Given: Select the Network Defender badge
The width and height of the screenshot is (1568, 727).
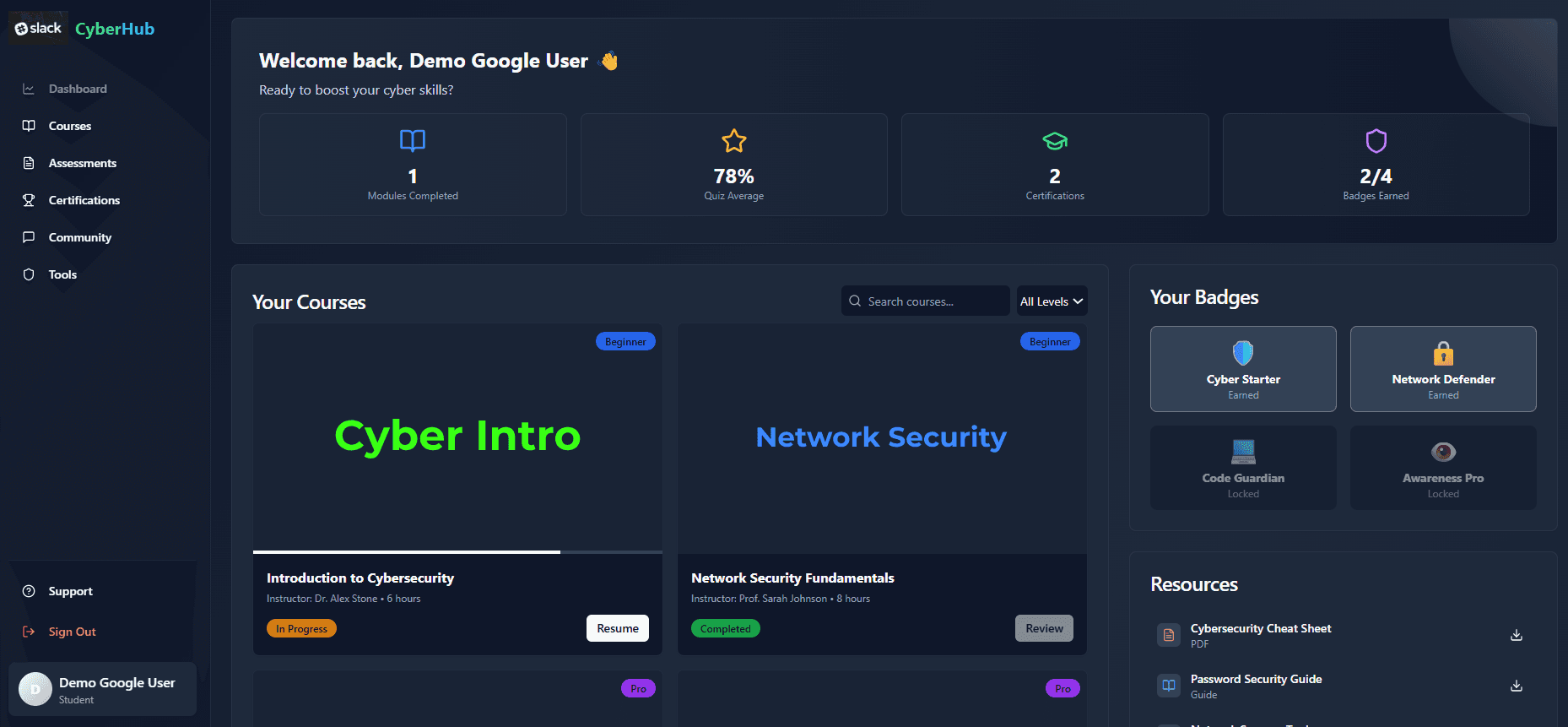Looking at the screenshot, I should [1443, 369].
